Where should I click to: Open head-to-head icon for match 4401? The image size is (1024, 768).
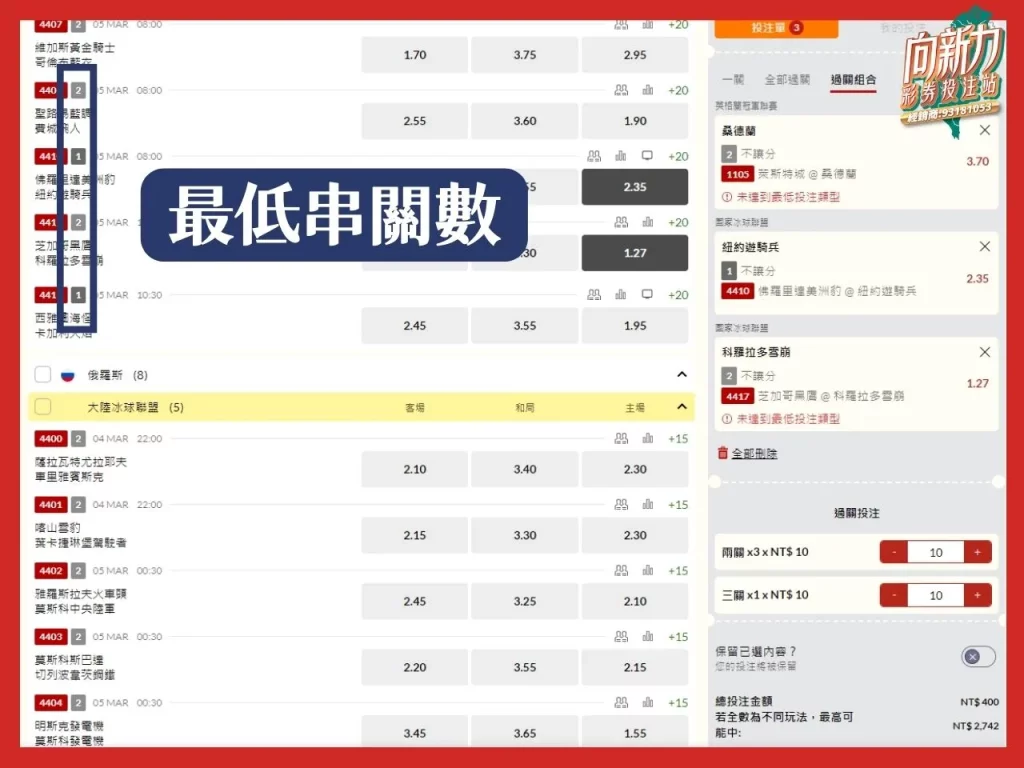pos(621,505)
